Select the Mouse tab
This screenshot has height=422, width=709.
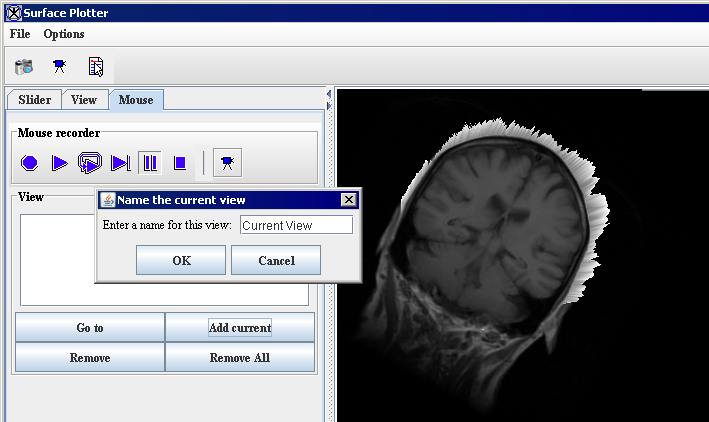(x=136, y=100)
